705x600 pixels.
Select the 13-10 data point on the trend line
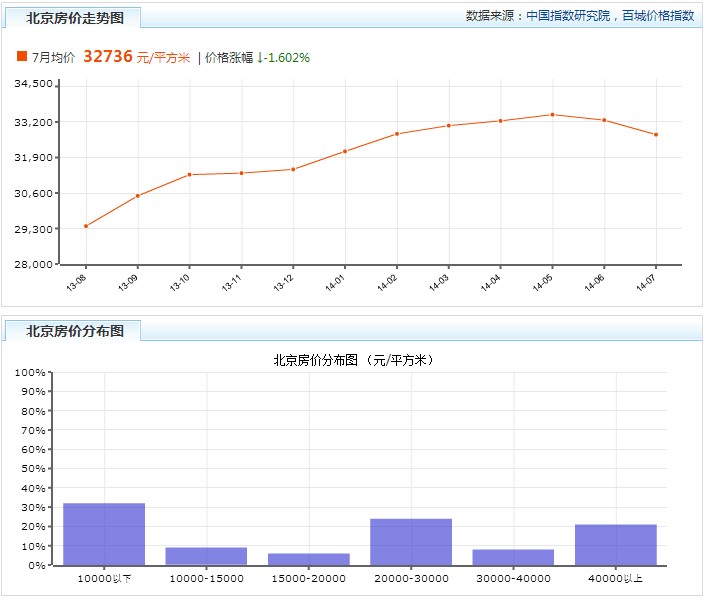[189, 175]
